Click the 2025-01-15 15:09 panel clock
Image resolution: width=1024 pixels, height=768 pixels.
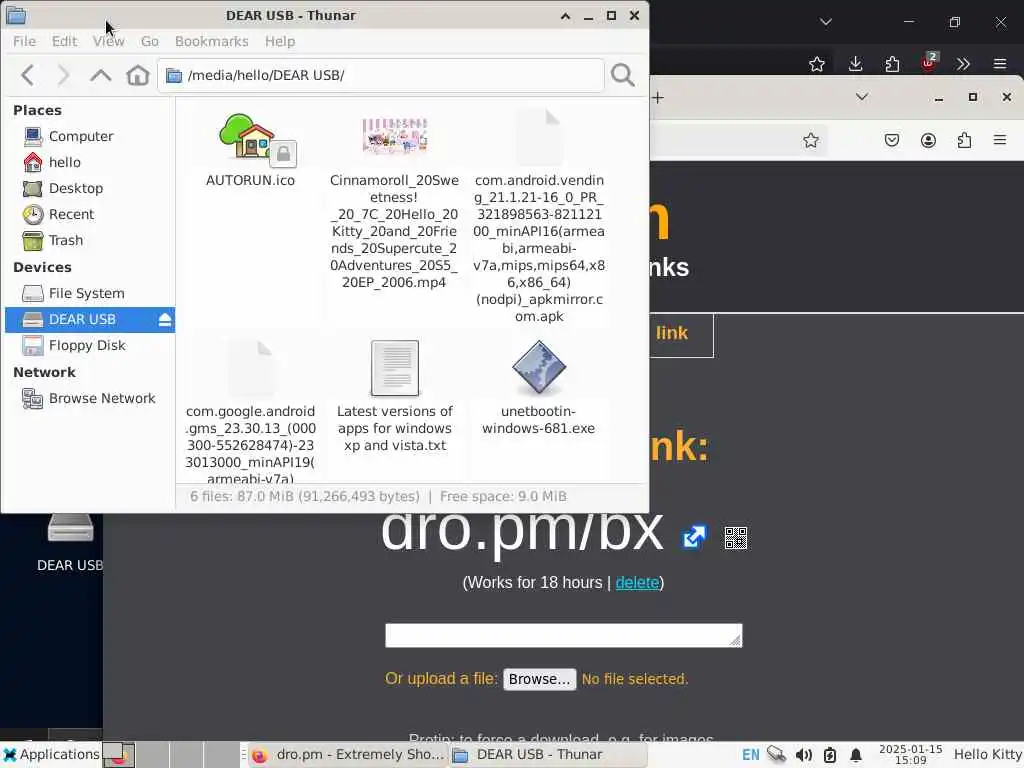[x=910, y=755]
